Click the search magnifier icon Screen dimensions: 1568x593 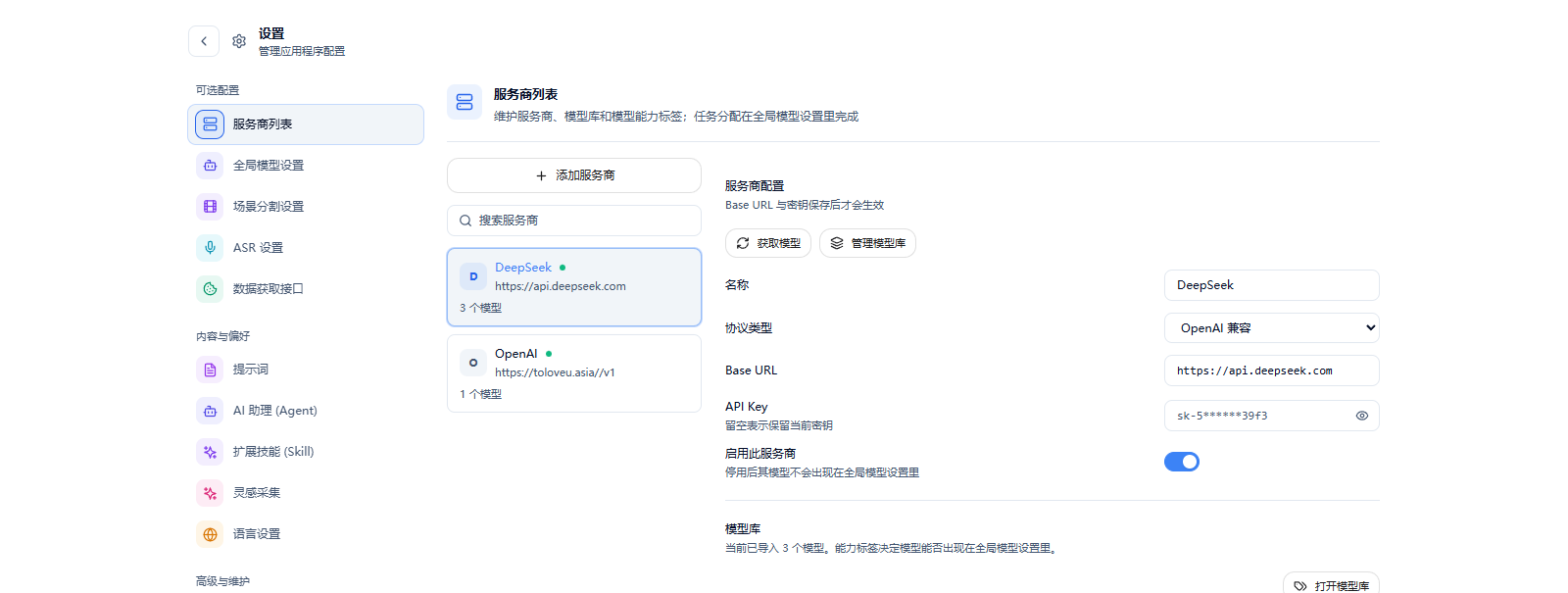coord(465,221)
